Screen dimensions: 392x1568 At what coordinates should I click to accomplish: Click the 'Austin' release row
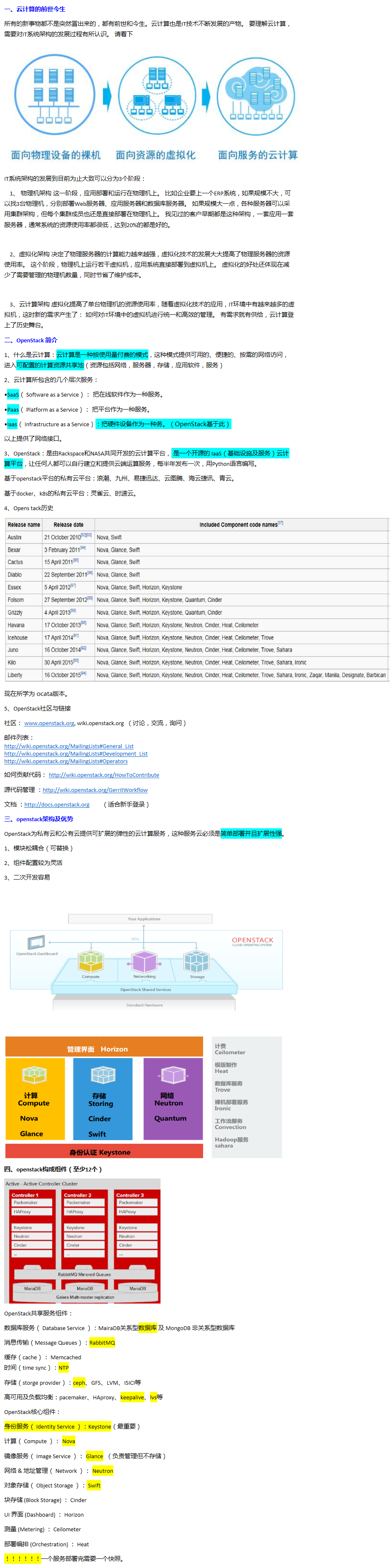(x=197, y=537)
